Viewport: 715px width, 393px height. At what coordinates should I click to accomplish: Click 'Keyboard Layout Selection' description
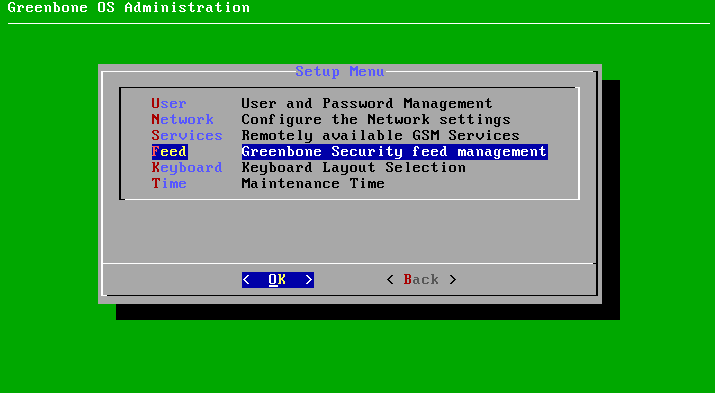click(353, 167)
